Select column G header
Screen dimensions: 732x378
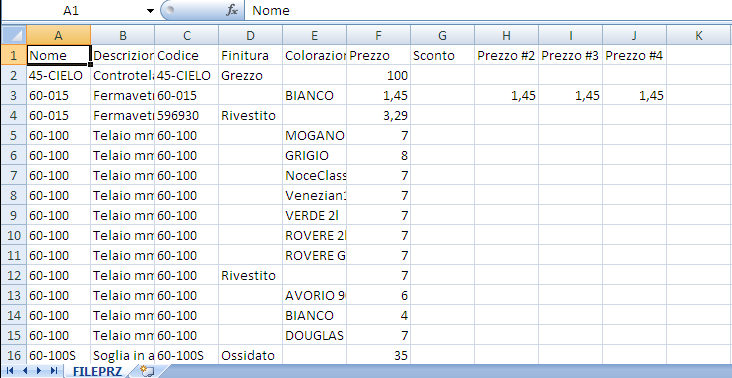coord(442,35)
